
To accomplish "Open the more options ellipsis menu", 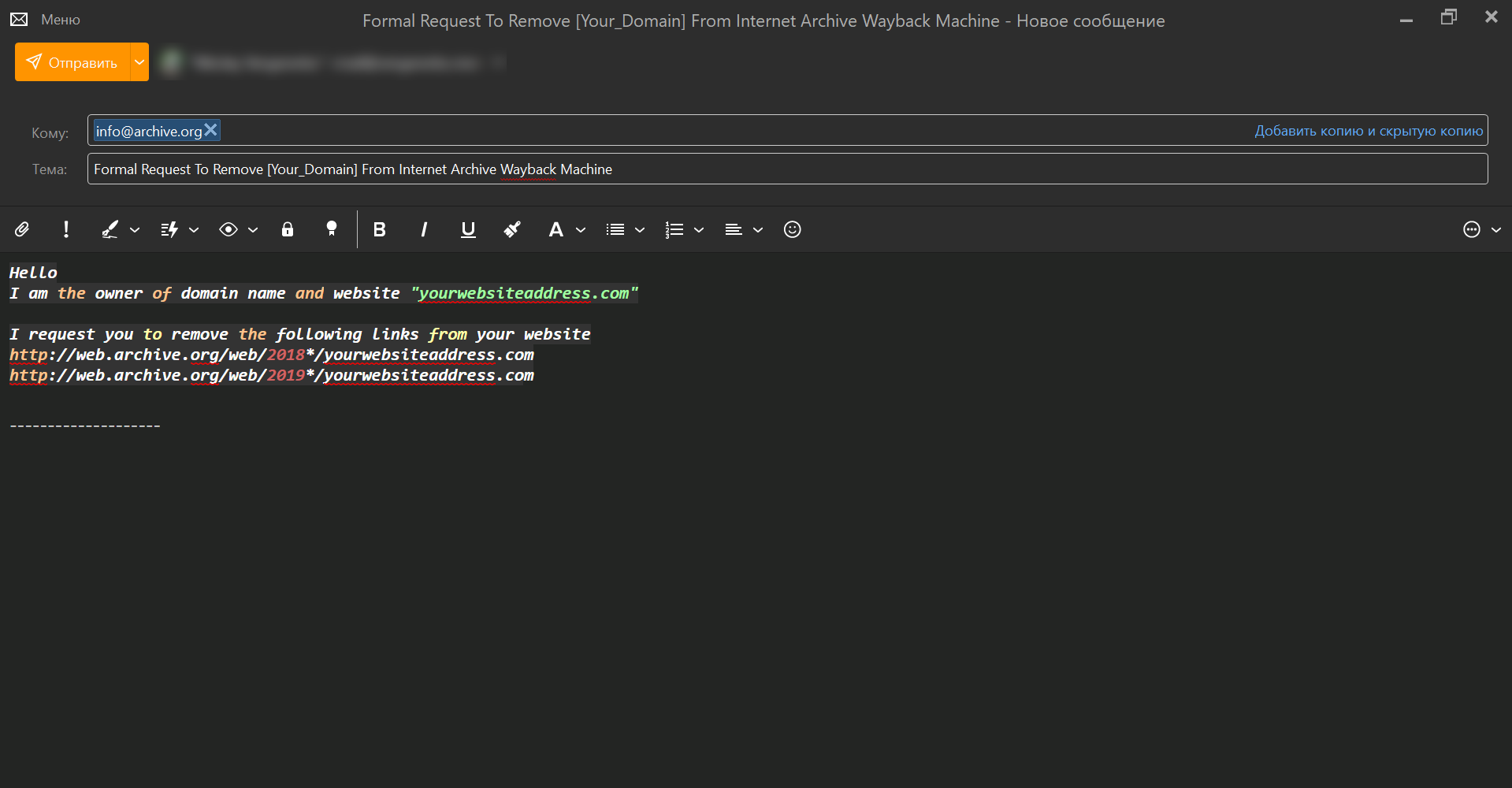I will (1471, 229).
